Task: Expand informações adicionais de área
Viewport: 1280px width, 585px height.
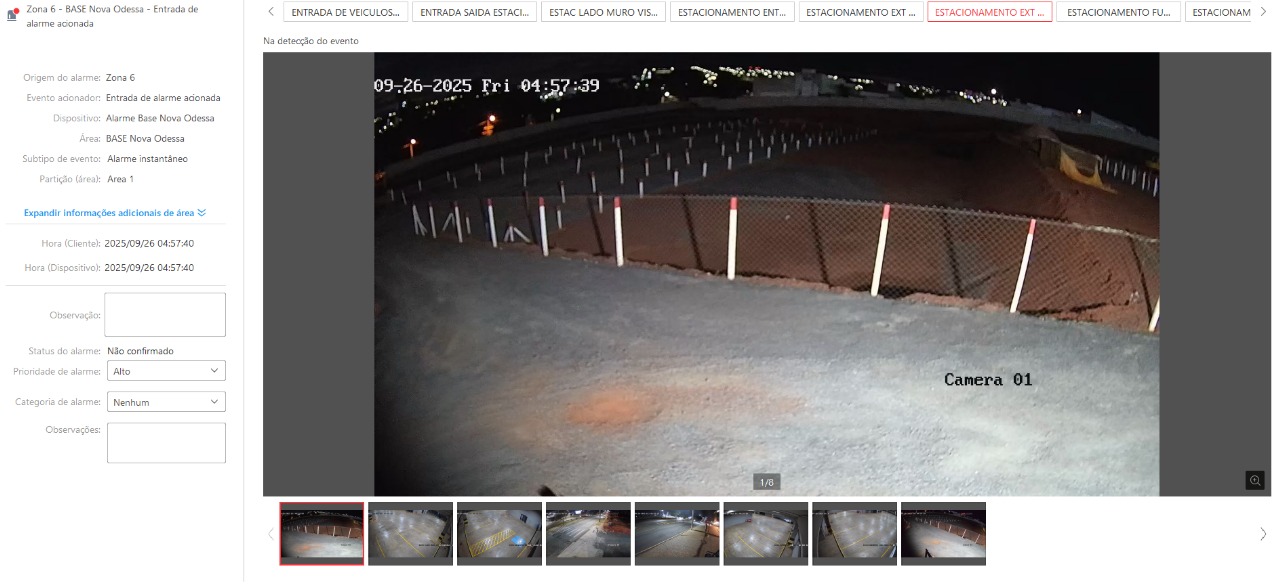Action: 114,213
